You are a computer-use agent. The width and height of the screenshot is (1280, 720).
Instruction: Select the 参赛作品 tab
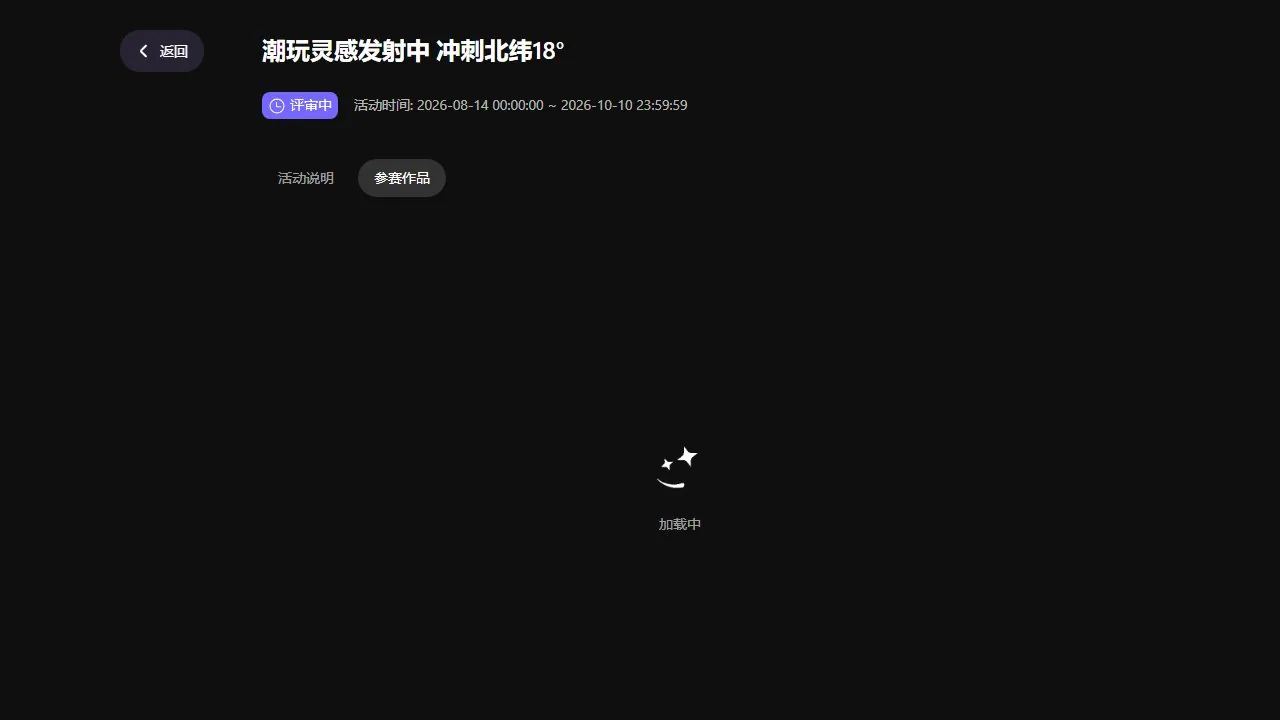402,178
